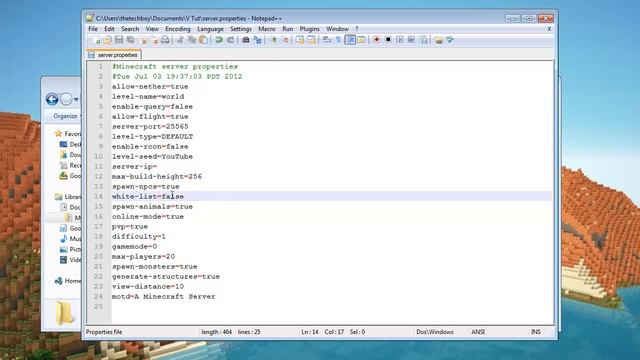Click the Synchronize Horizontal Scrolling icon
Viewport: 640px width, 360px height.
(311, 40)
